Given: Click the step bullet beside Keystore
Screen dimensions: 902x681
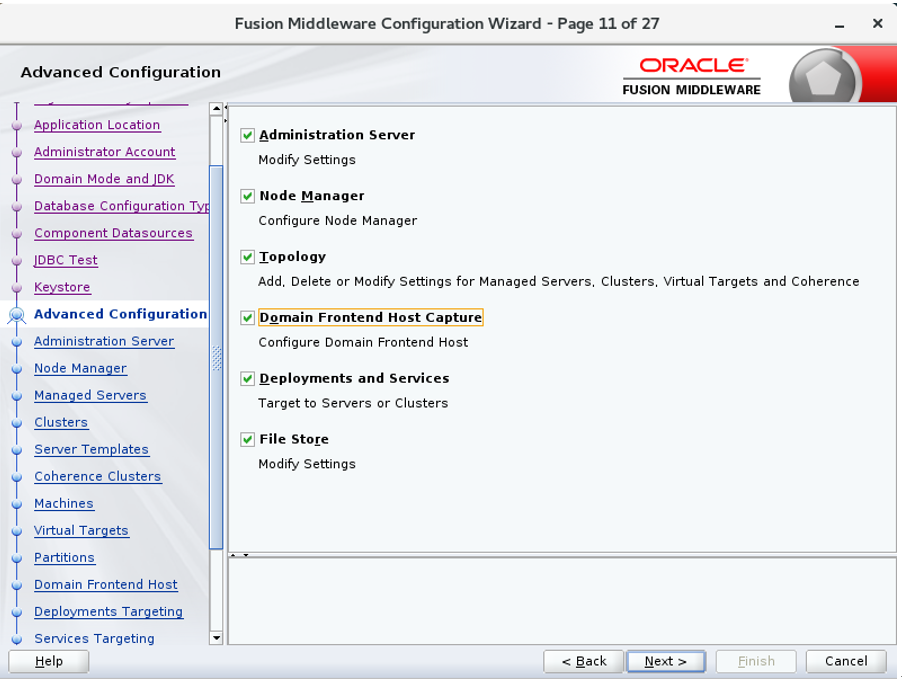Looking at the screenshot, I should pos(17,288).
